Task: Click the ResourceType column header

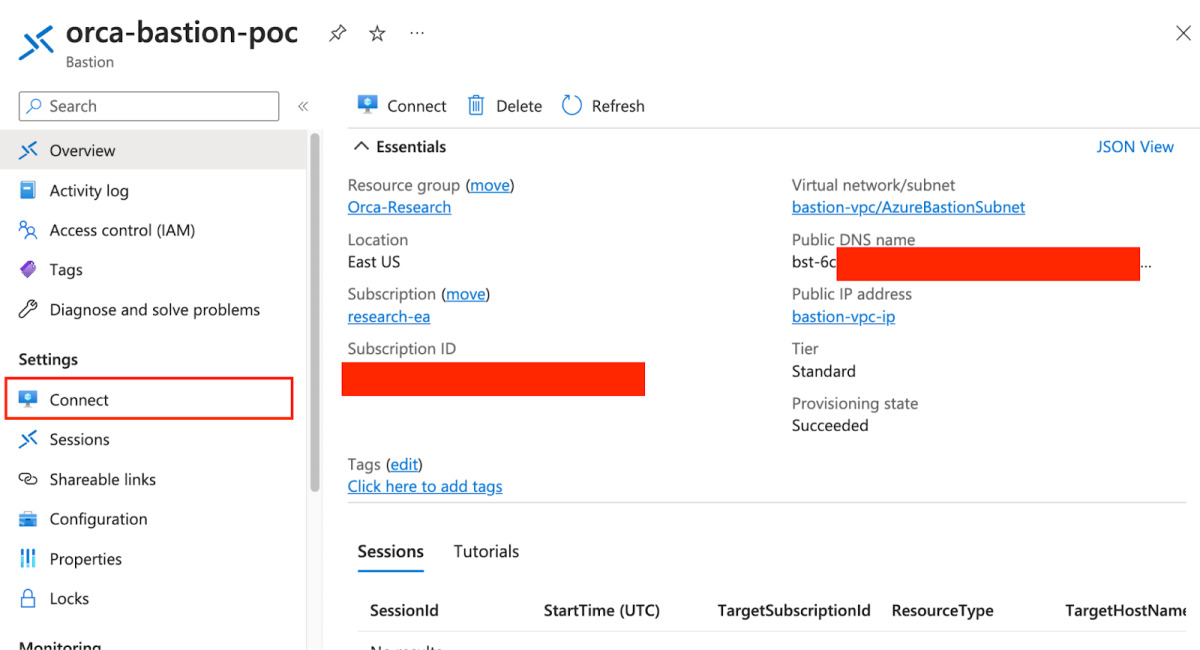Action: pyautogui.click(x=943, y=610)
